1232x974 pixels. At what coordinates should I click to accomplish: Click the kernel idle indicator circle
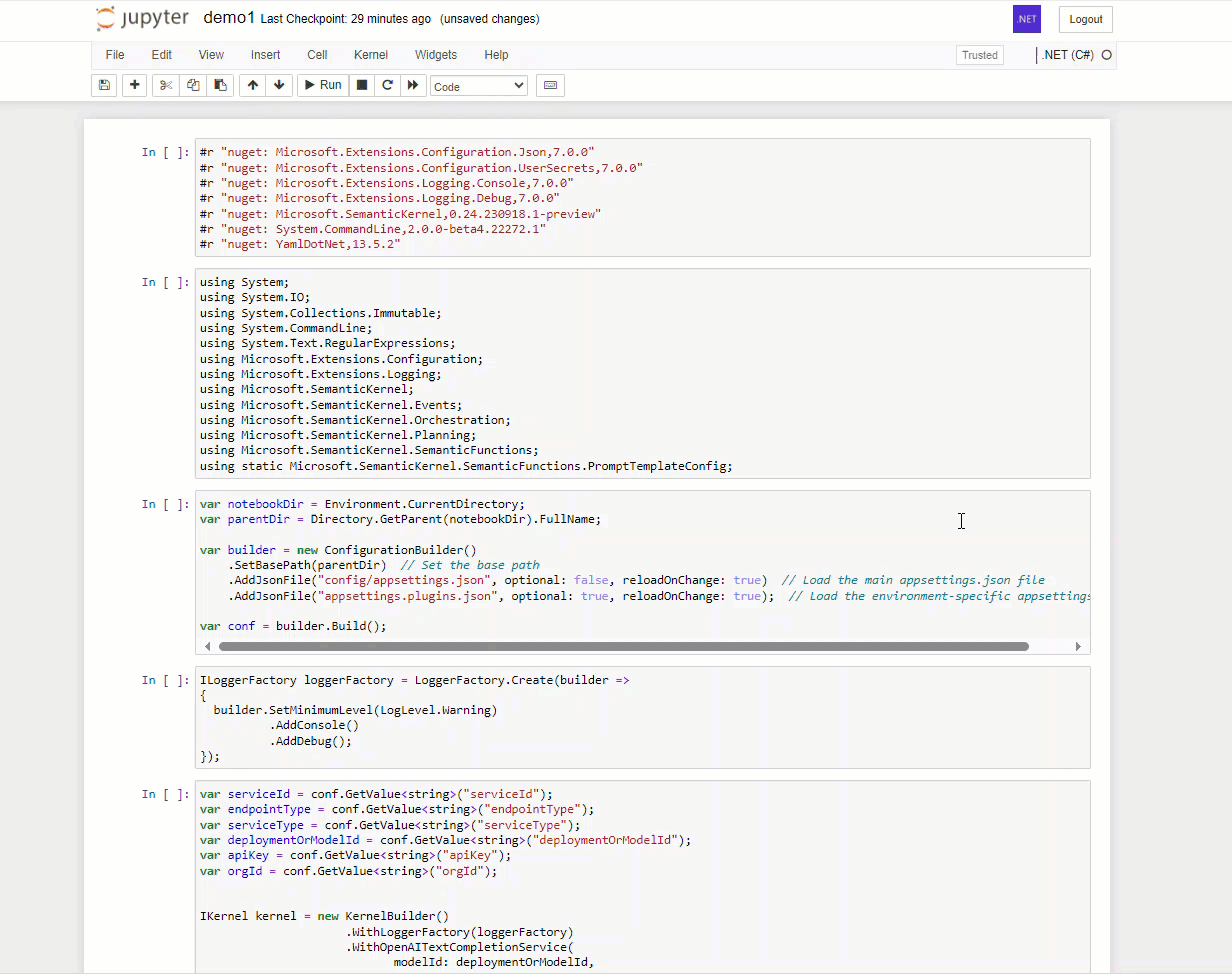pos(1107,55)
